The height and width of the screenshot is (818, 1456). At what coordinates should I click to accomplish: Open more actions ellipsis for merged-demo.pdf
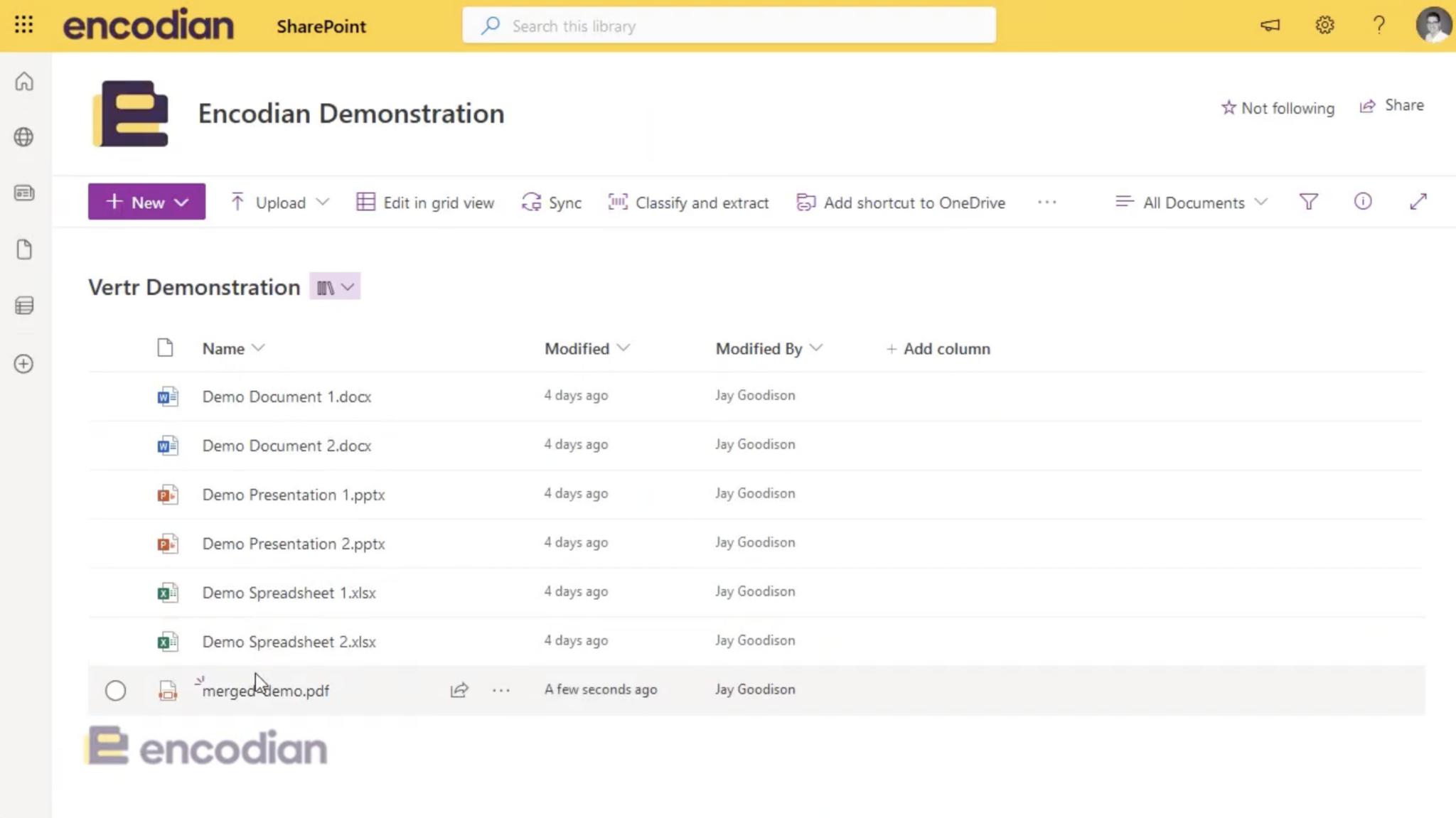(501, 690)
